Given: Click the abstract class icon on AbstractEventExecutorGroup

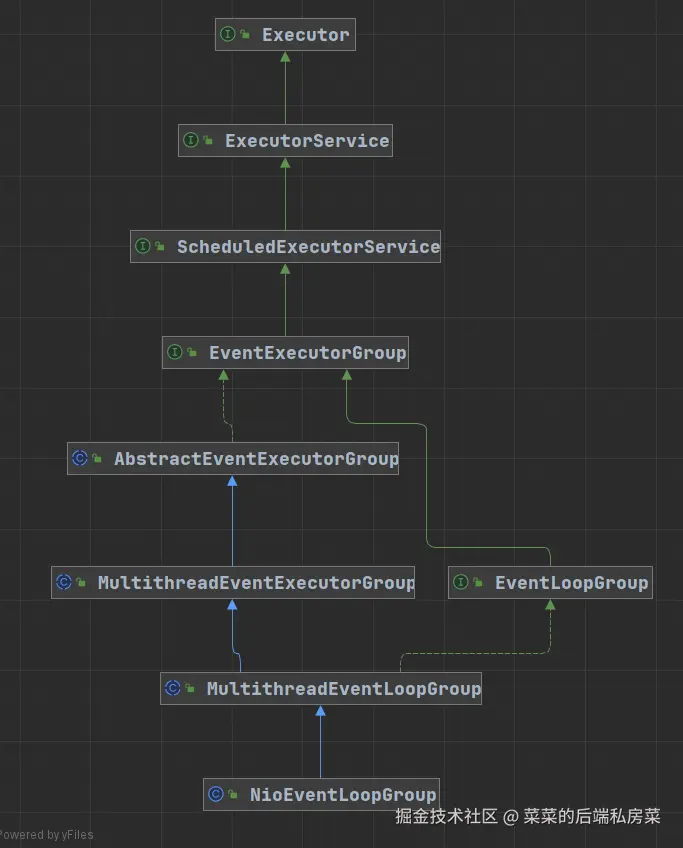Looking at the screenshot, I should click(79, 459).
